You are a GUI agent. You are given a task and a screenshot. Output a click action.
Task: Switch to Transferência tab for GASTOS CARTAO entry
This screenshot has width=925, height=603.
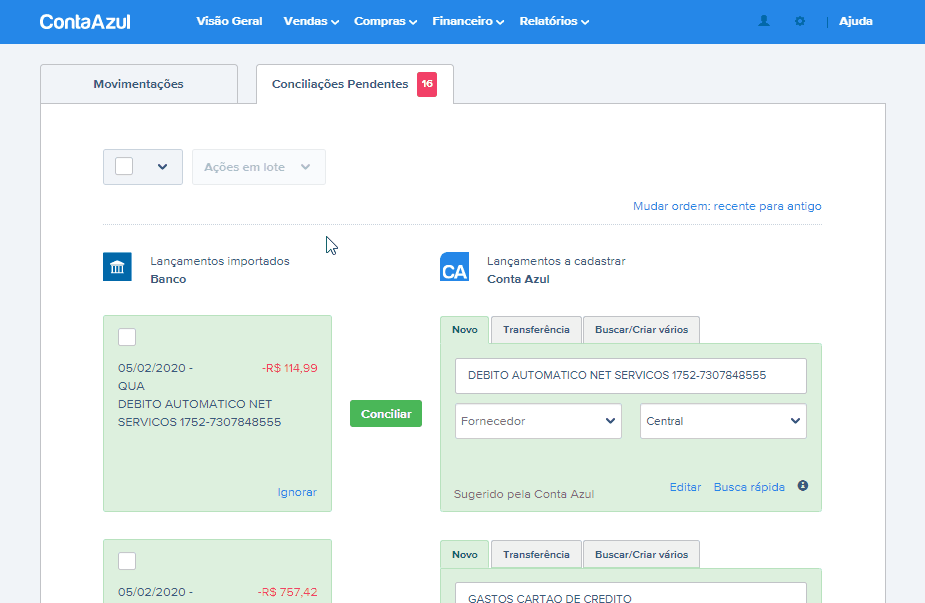coord(536,555)
